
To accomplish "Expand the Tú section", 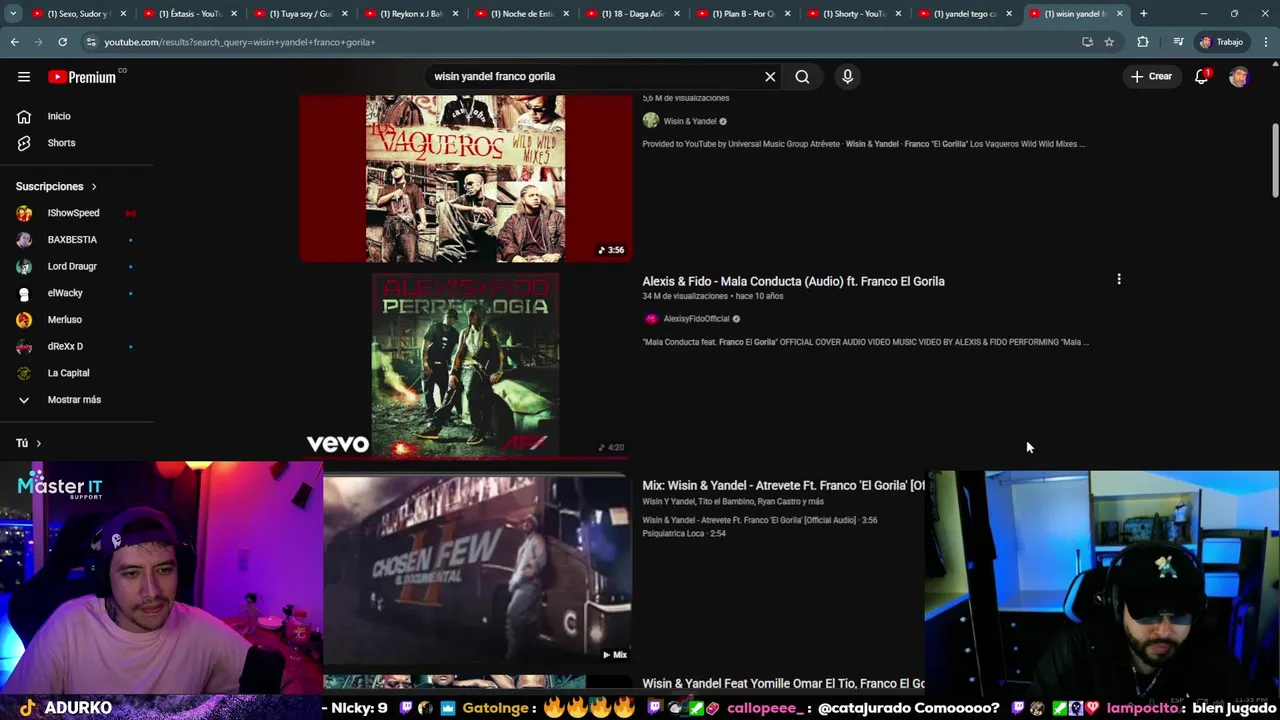I will pos(29,443).
